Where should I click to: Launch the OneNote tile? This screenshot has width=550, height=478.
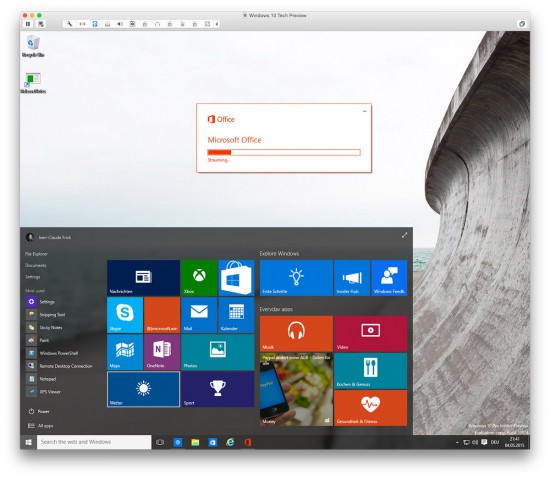162,352
